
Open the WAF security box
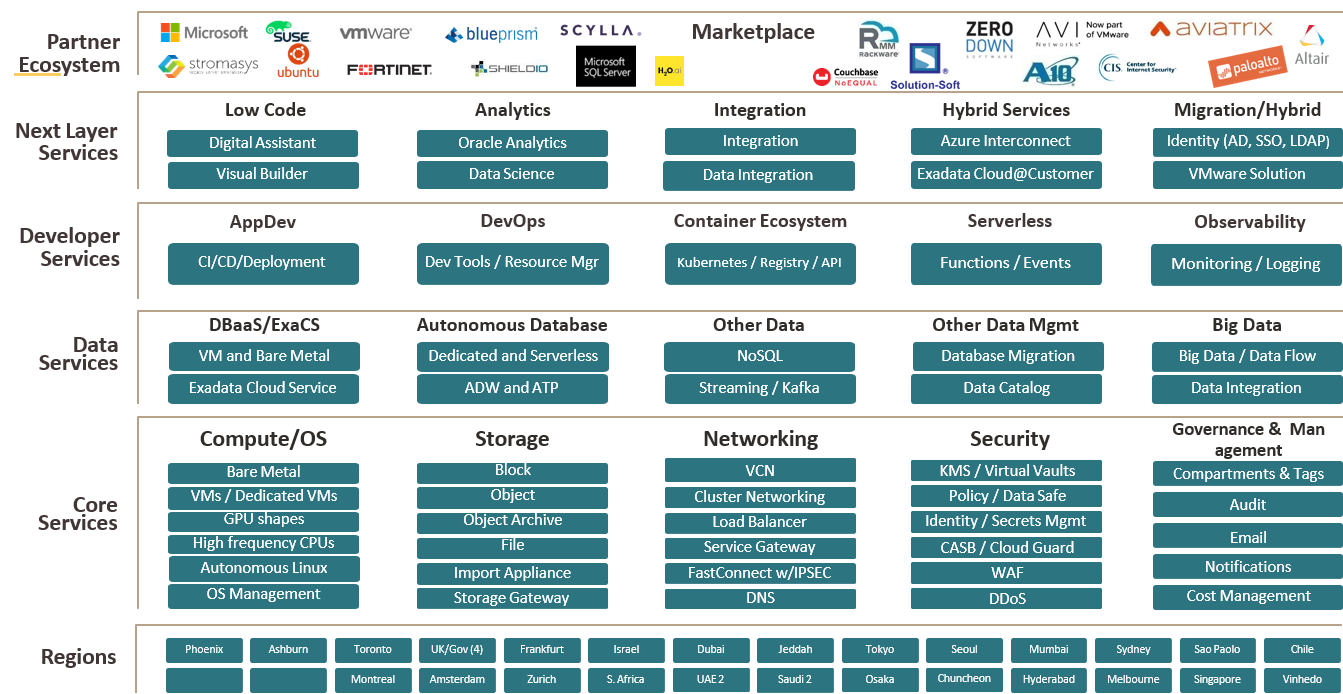(x=1006, y=574)
